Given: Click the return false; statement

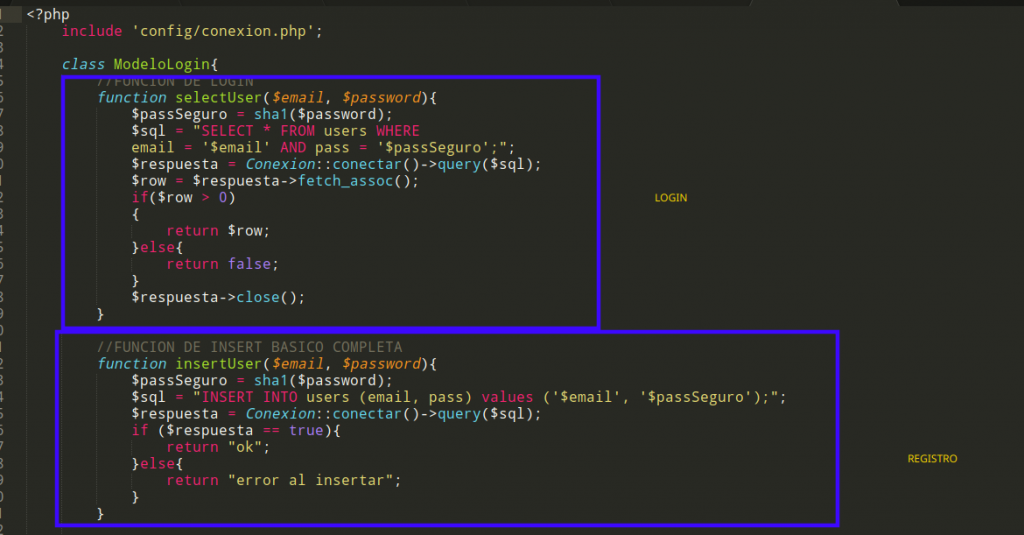Looking at the screenshot, I should [x=222, y=264].
